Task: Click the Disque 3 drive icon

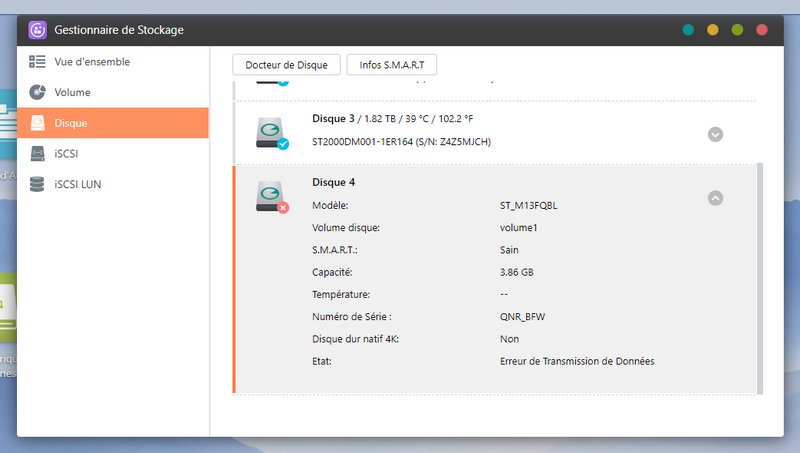Action: 271,133
